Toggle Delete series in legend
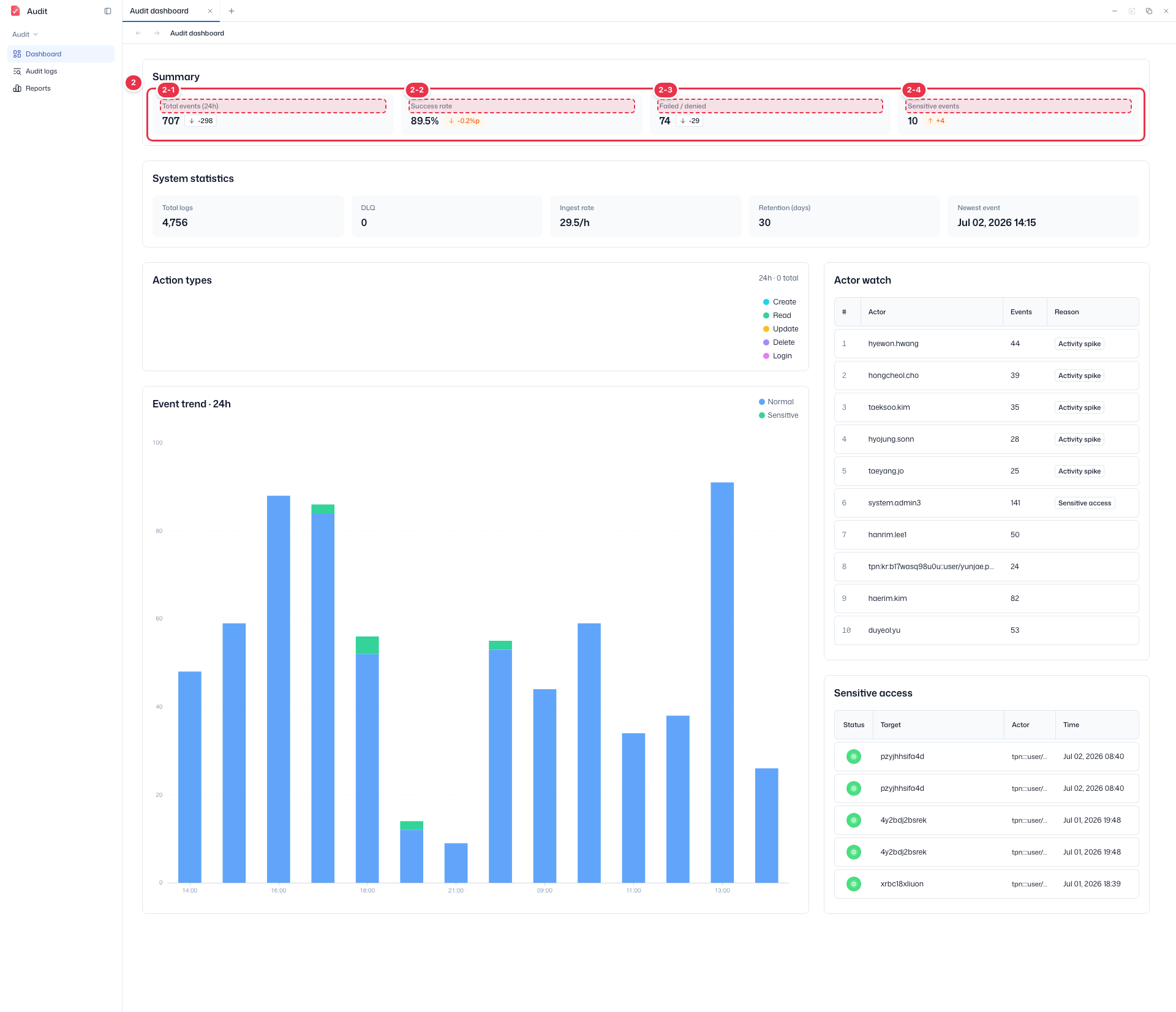1176x1012 pixels. tap(779, 342)
